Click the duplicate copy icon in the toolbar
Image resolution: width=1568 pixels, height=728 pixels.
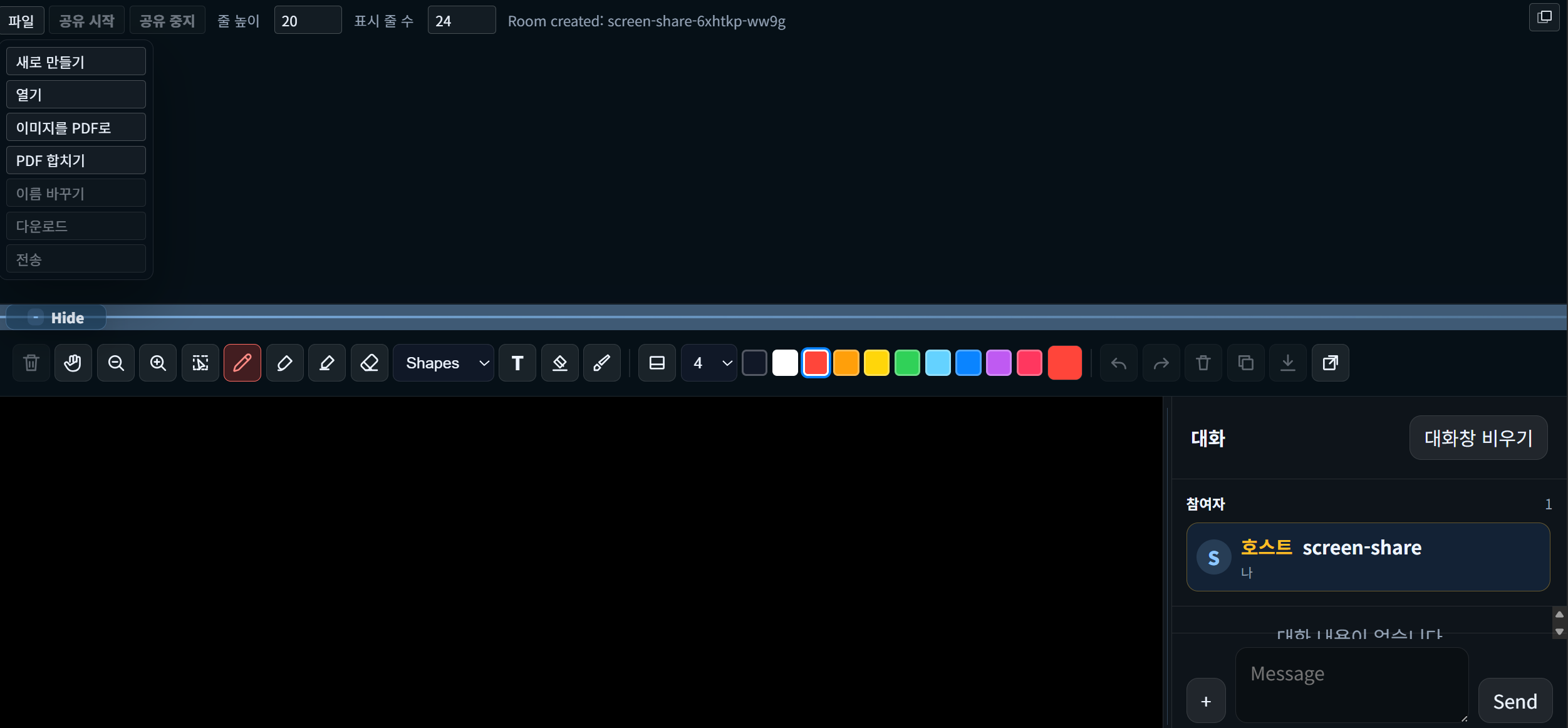pos(1246,363)
